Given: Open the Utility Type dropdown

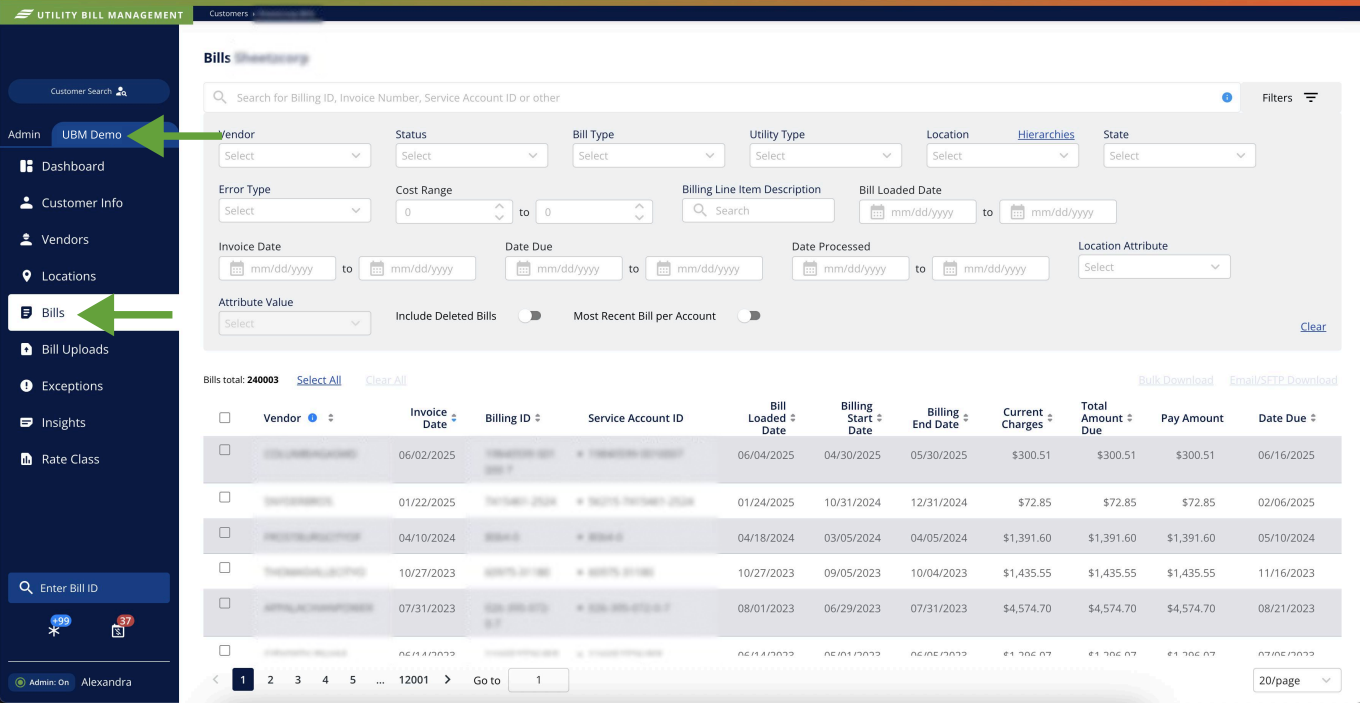Looking at the screenshot, I should click(x=825, y=156).
